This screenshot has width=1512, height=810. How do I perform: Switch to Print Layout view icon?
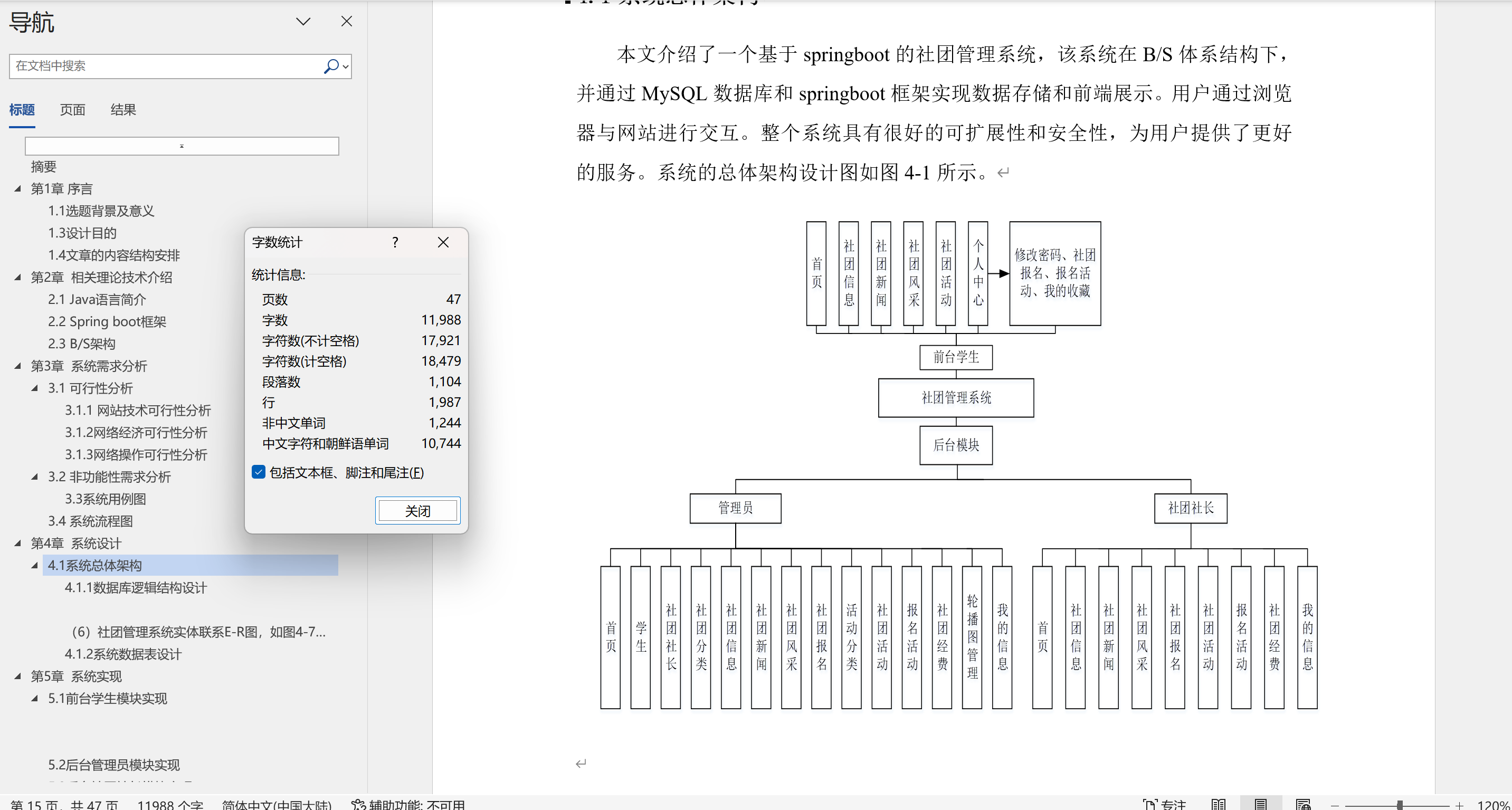(x=1260, y=804)
